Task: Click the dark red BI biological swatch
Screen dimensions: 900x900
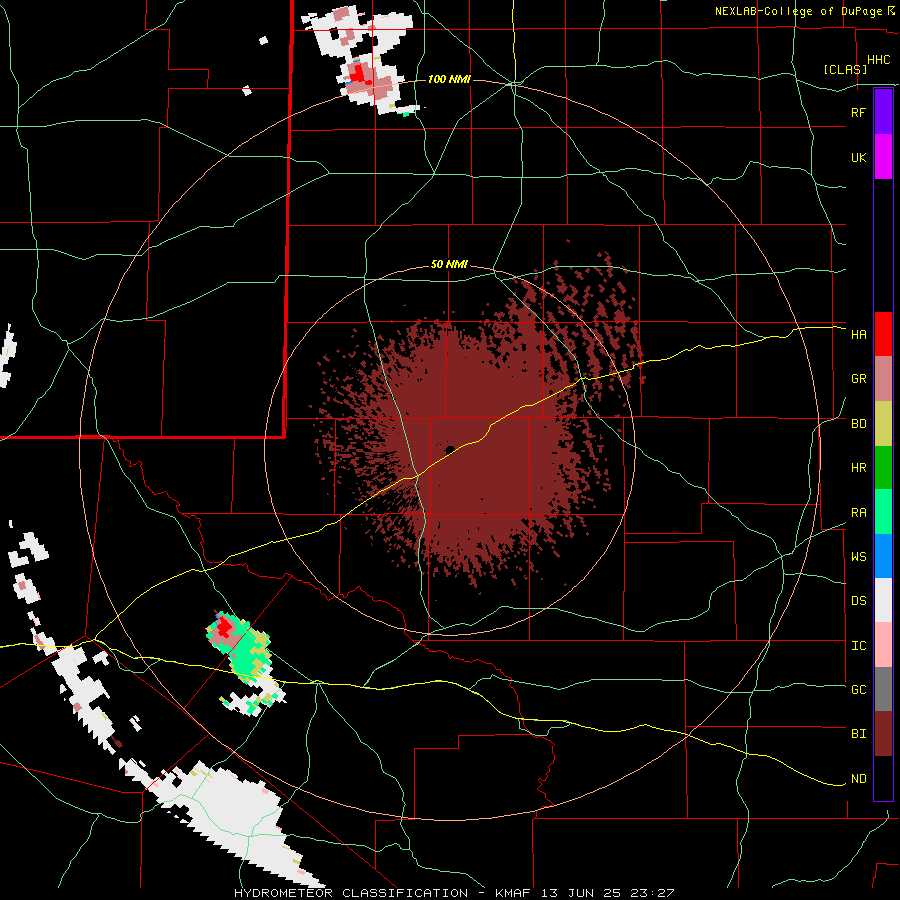Action: click(883, 734)
